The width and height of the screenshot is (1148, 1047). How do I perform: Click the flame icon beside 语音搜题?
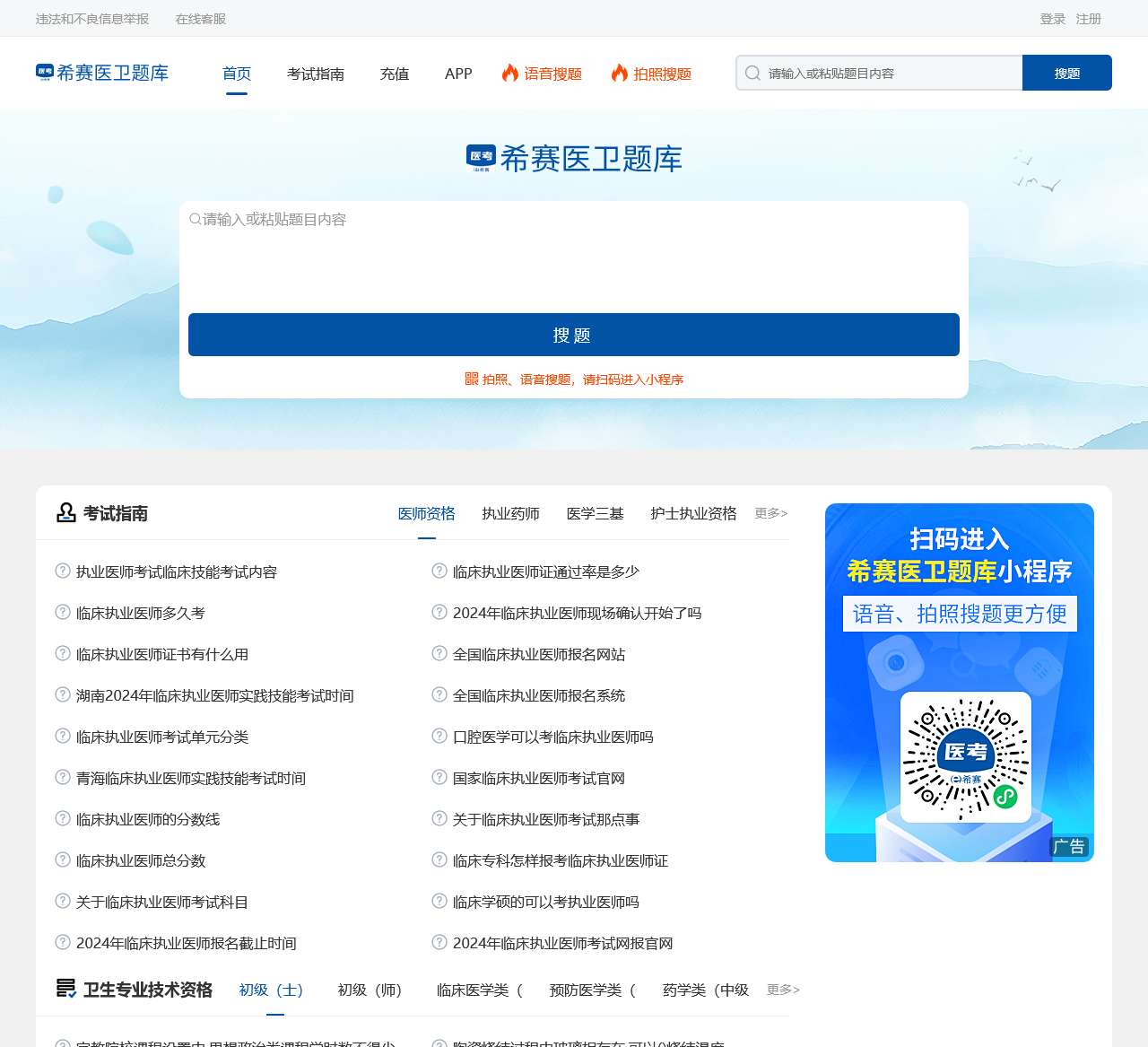pos(510,73)
